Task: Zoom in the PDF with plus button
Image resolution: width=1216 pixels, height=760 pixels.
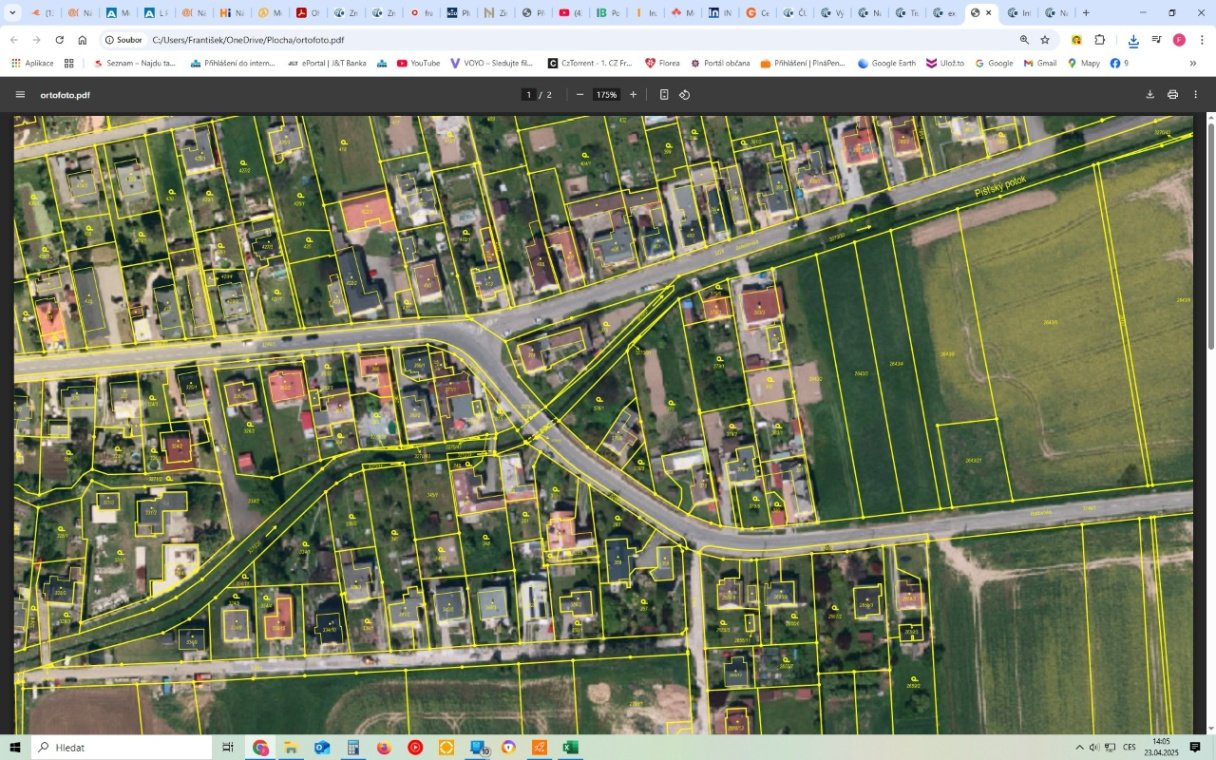Action: point(633,95)
